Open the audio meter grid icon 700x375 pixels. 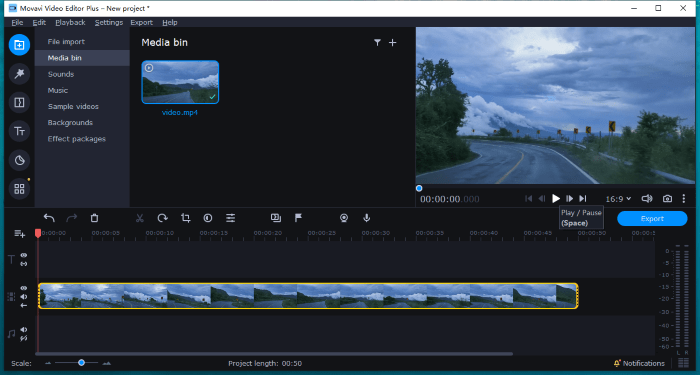pyautogui.click(x=683, y=363)
